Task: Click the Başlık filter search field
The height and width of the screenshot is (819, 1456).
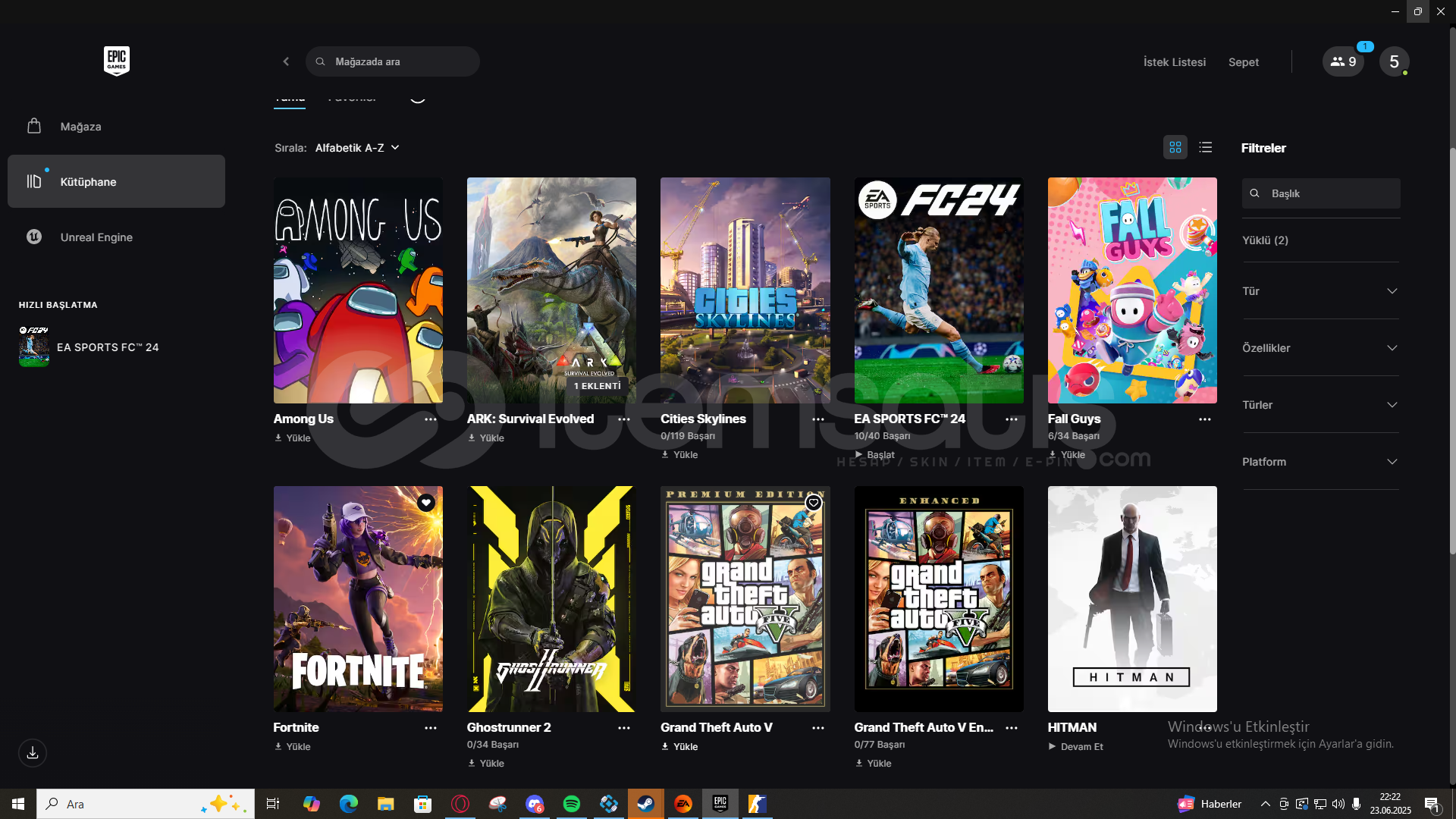Action: click(x=1321, y=193)
